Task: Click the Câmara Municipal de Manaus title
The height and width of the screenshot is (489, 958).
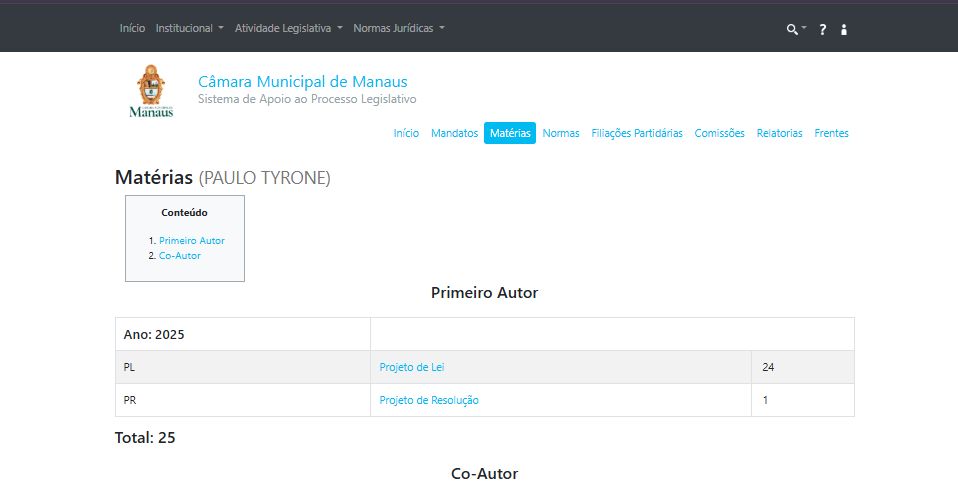Action: pos(302,82)
